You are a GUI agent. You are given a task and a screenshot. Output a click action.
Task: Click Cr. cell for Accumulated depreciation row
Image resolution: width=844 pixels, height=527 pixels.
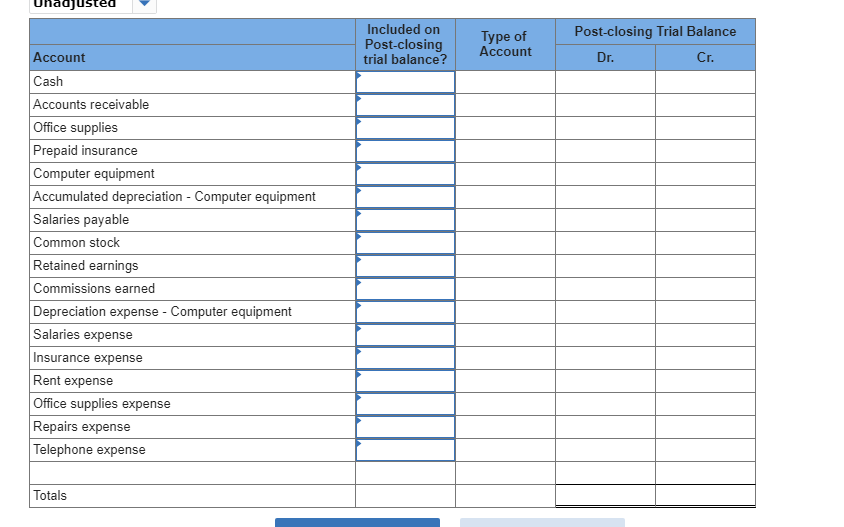coord(706,197)
